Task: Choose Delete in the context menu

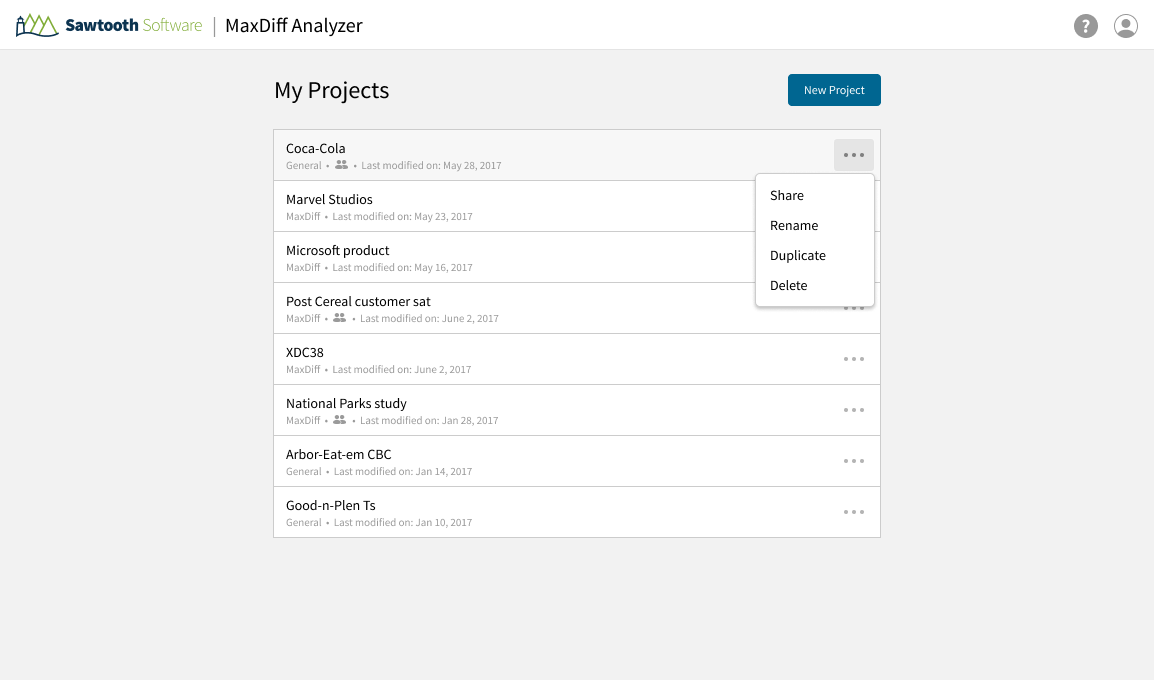Action: click(x=789, y=286)
